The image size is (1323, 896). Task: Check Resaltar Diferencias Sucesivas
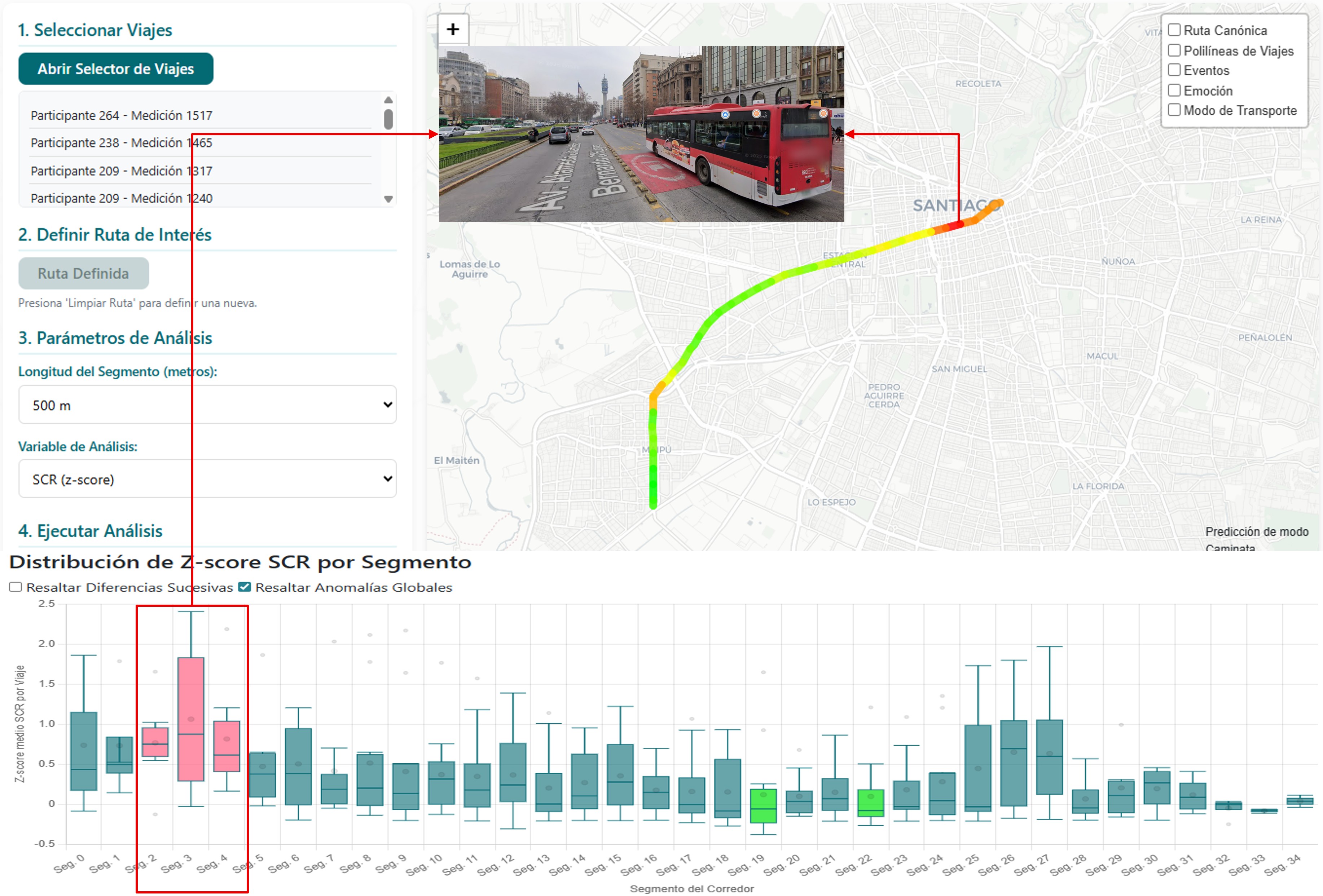[x=16, y=587]
